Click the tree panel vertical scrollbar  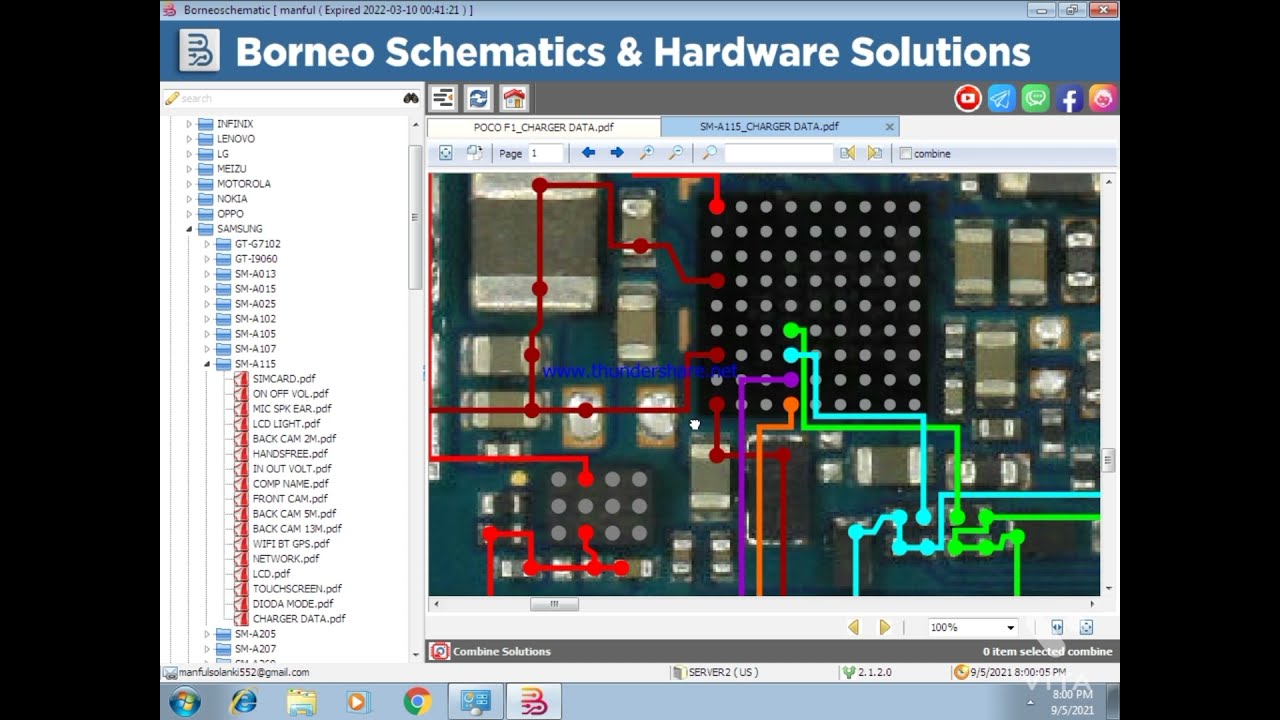tap(416, 215)
